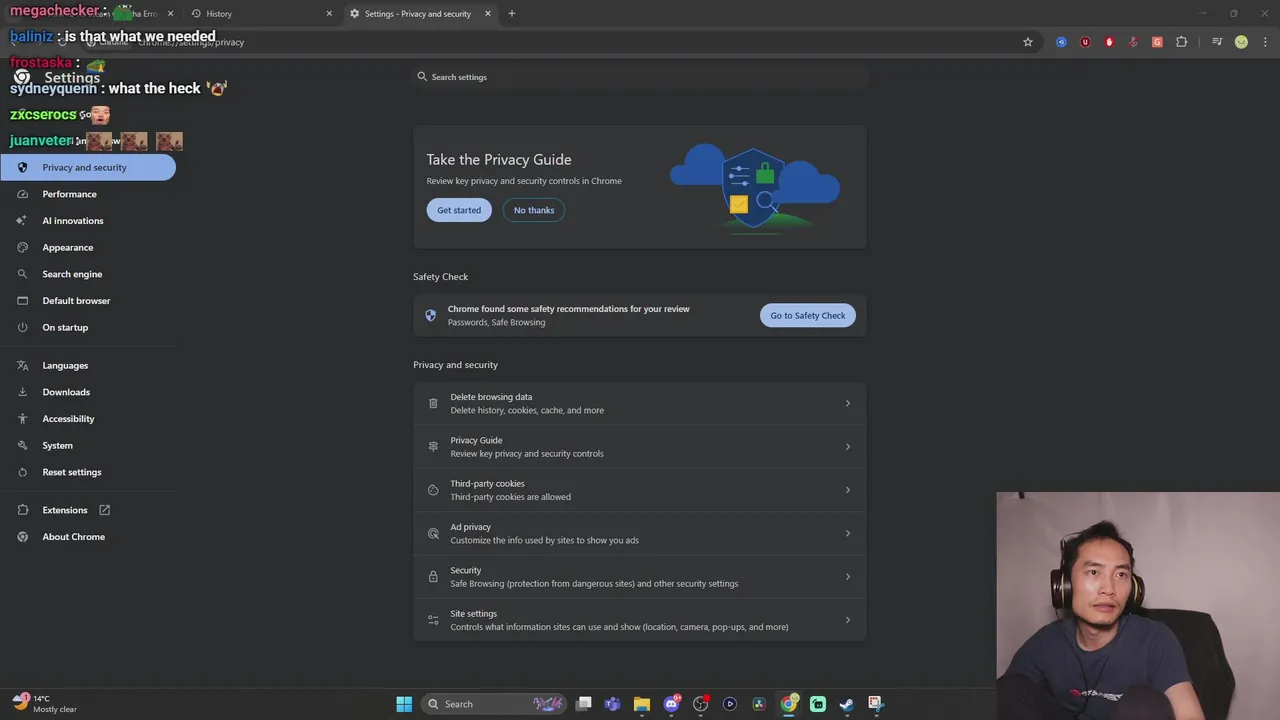Open Privacy and security in the sidebar

tap(88, 167)
